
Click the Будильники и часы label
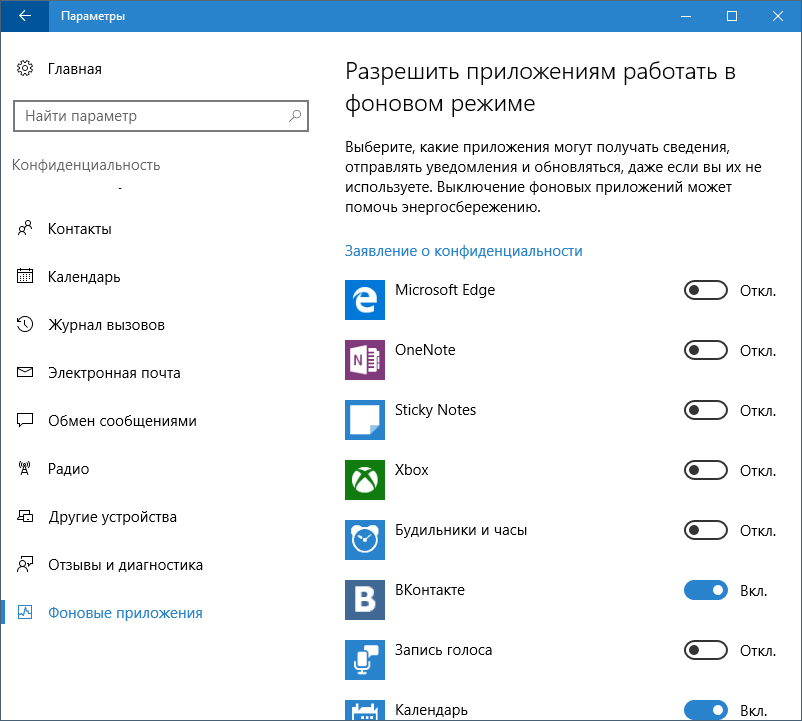point(461,530)
